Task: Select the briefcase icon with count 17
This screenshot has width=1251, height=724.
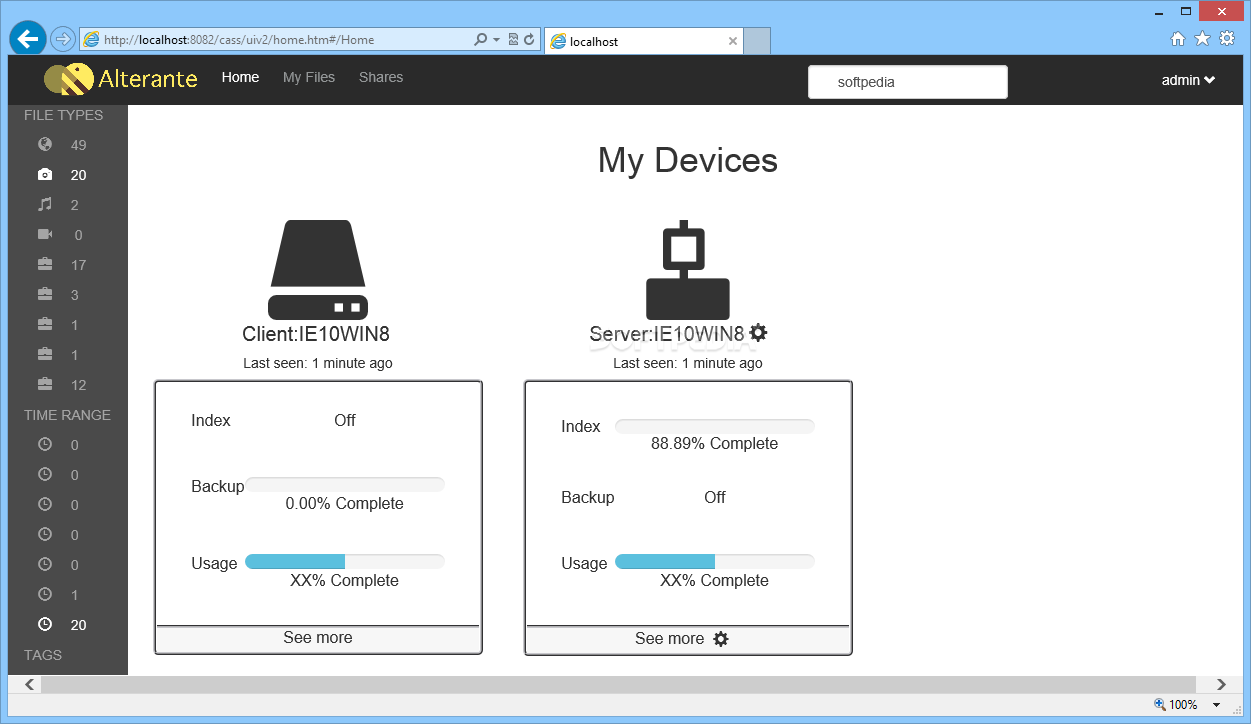Action: (45, 265)
